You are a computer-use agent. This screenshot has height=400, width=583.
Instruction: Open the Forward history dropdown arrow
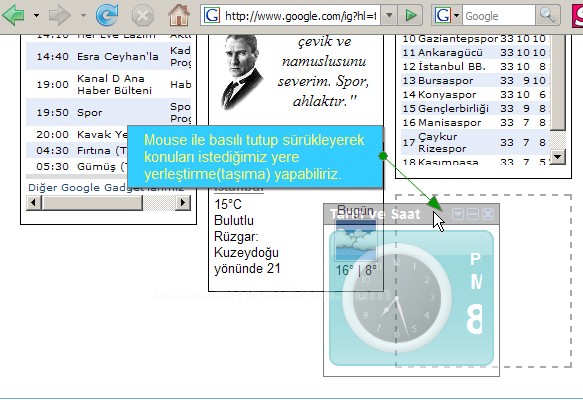coord(83,16)
